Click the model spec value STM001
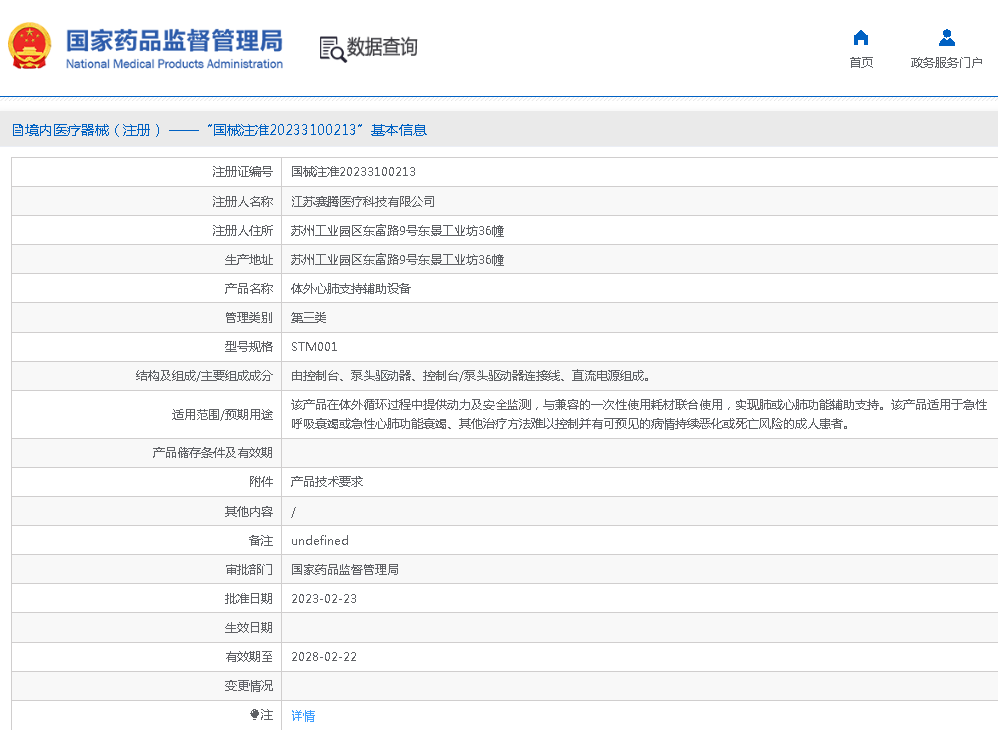This screenshot has height=730, width=998. coord(314,347)
